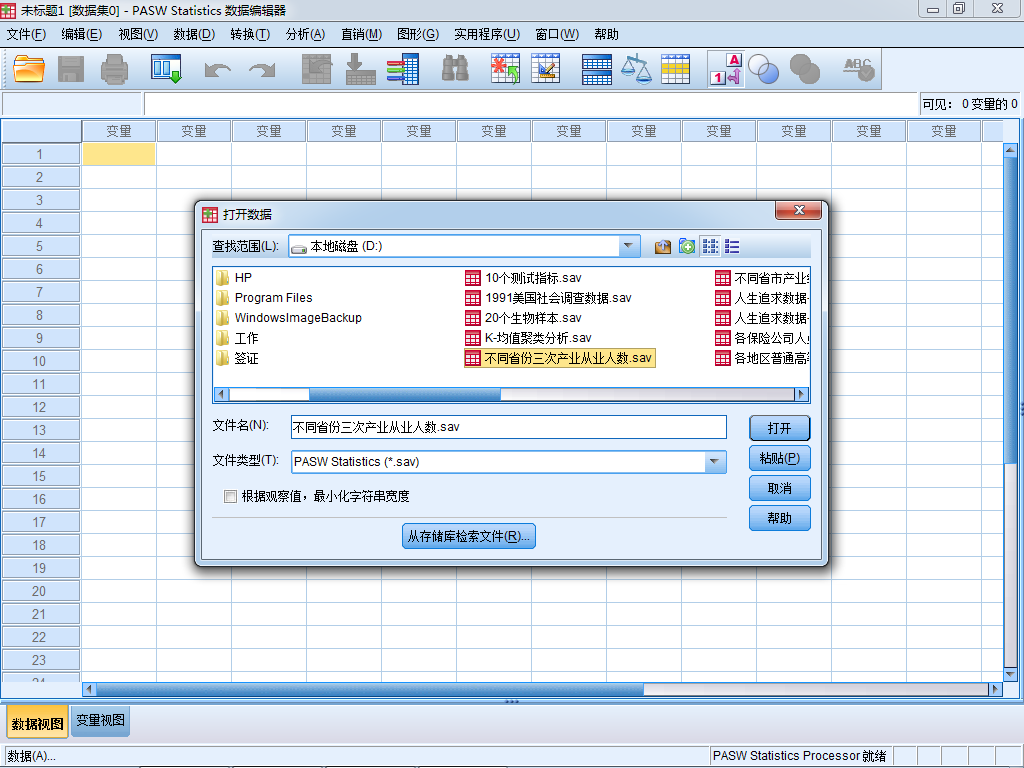Image resolution: width=1024 pixels, height=768 pixels.
Task: Click the variables info toolbar icon
Action: tap(402, 69)
